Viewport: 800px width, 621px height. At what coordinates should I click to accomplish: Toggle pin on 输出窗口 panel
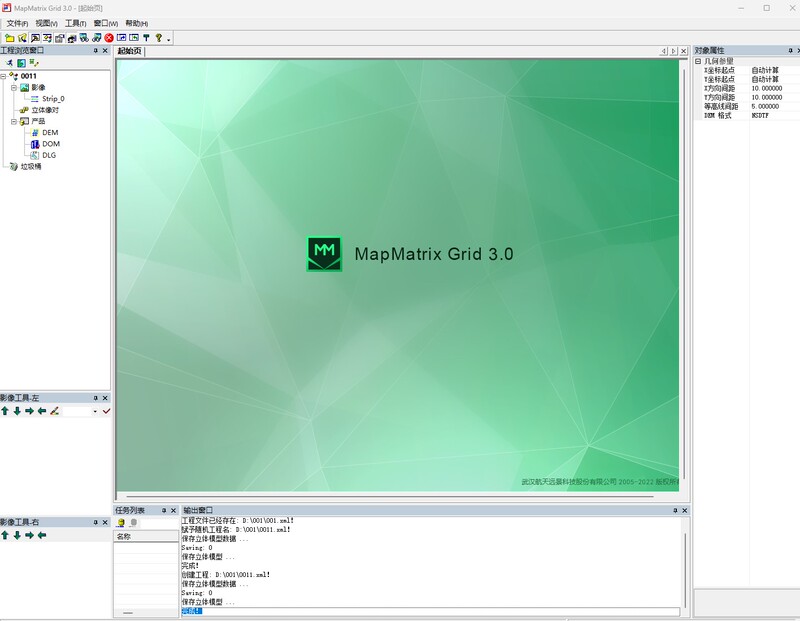tap(675, 510)
